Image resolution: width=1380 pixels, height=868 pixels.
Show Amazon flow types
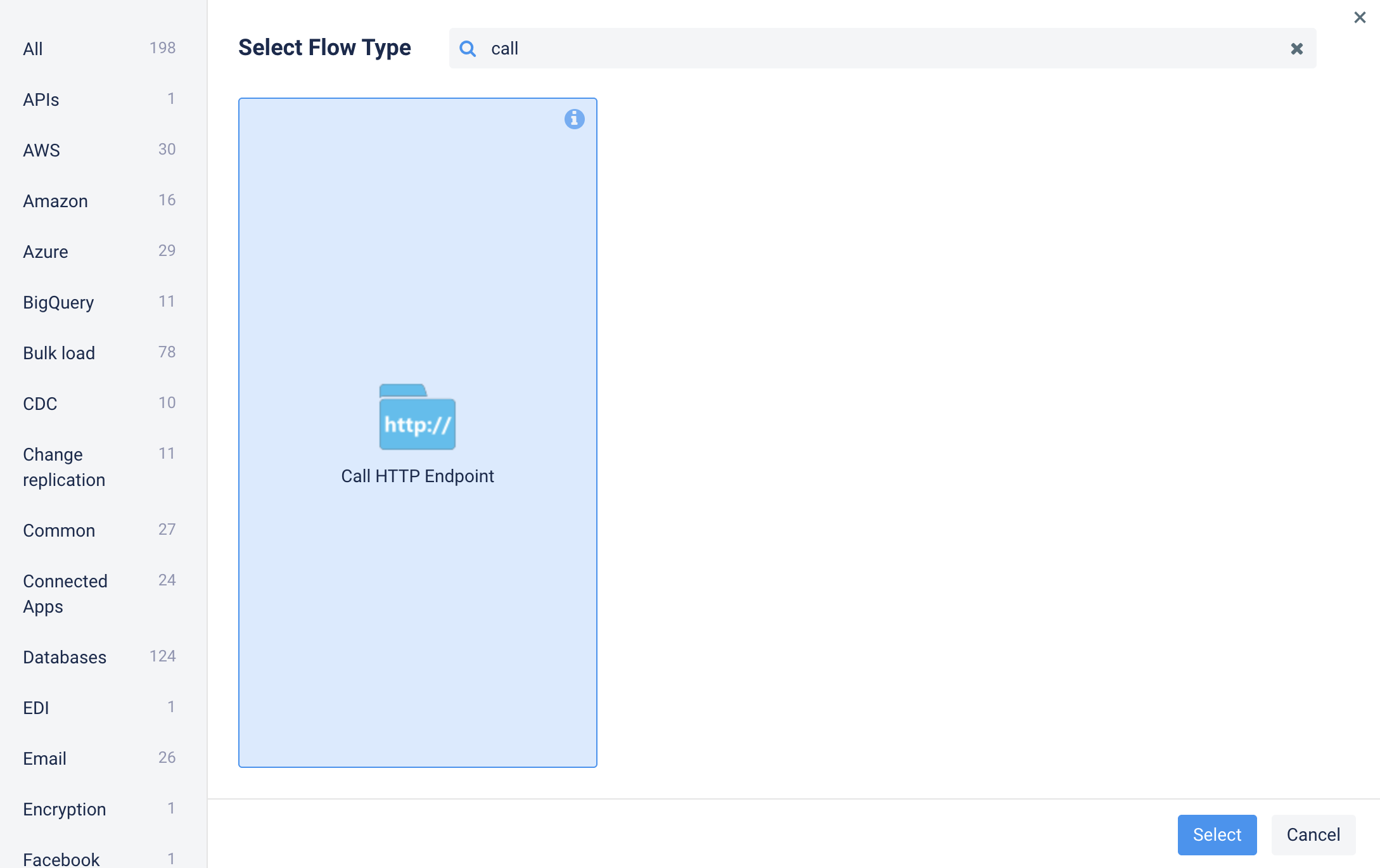[55, 201]
